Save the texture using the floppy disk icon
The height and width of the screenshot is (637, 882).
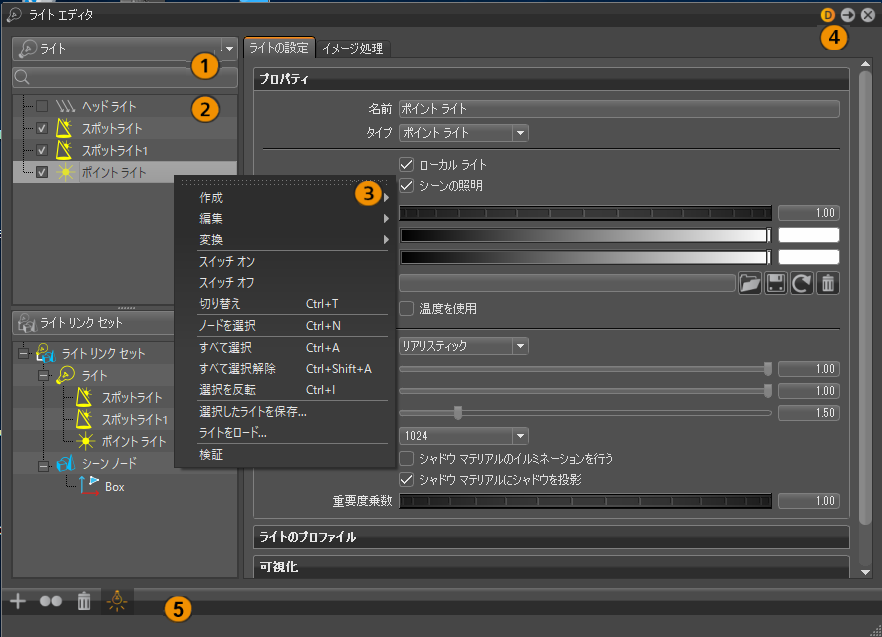click(776, 283)
